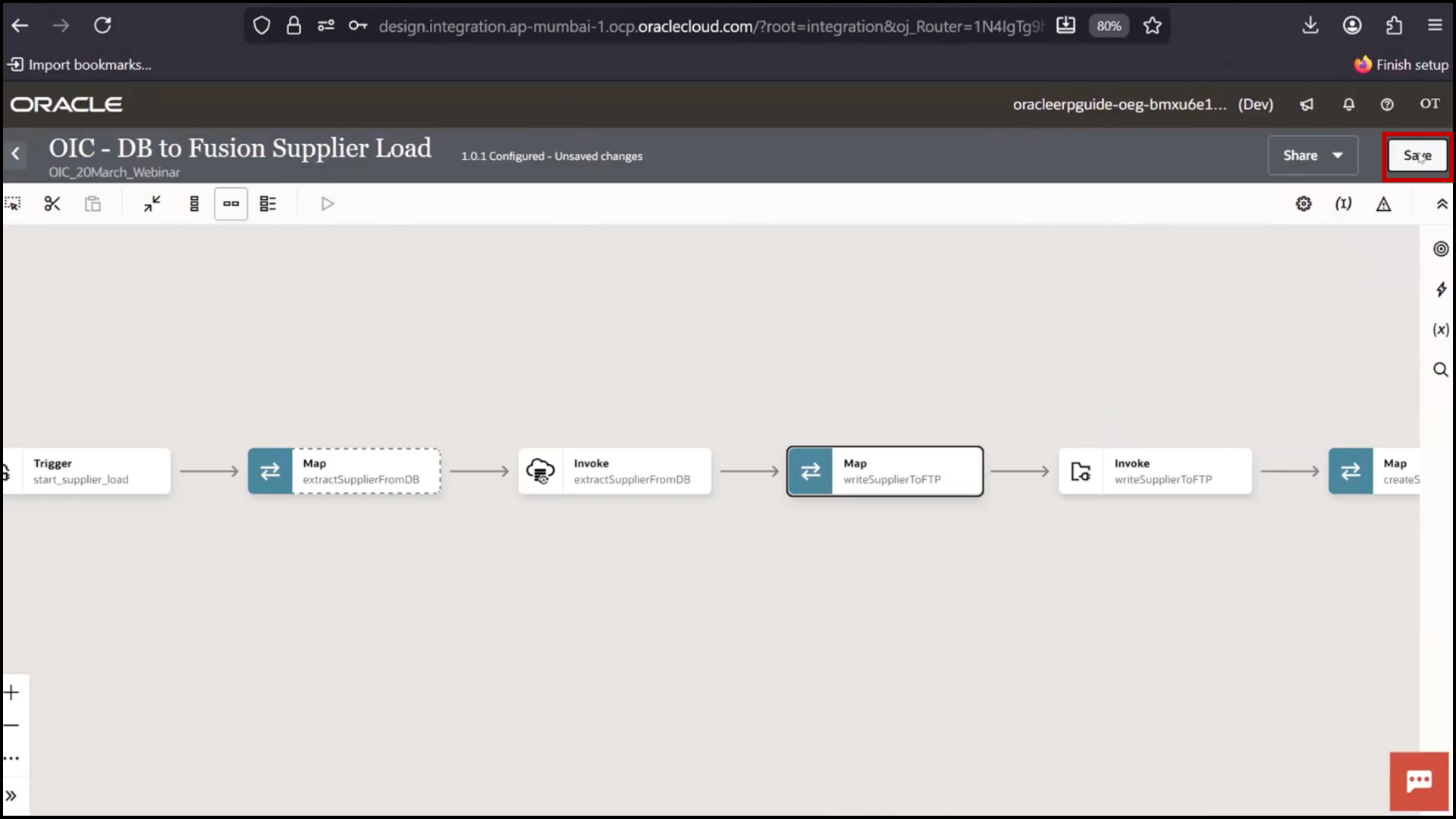Viewport: 1456px width, 819px height.
Task: Select the Invoke extractSupplierFromDB node
Action: [x=615, y=471]
